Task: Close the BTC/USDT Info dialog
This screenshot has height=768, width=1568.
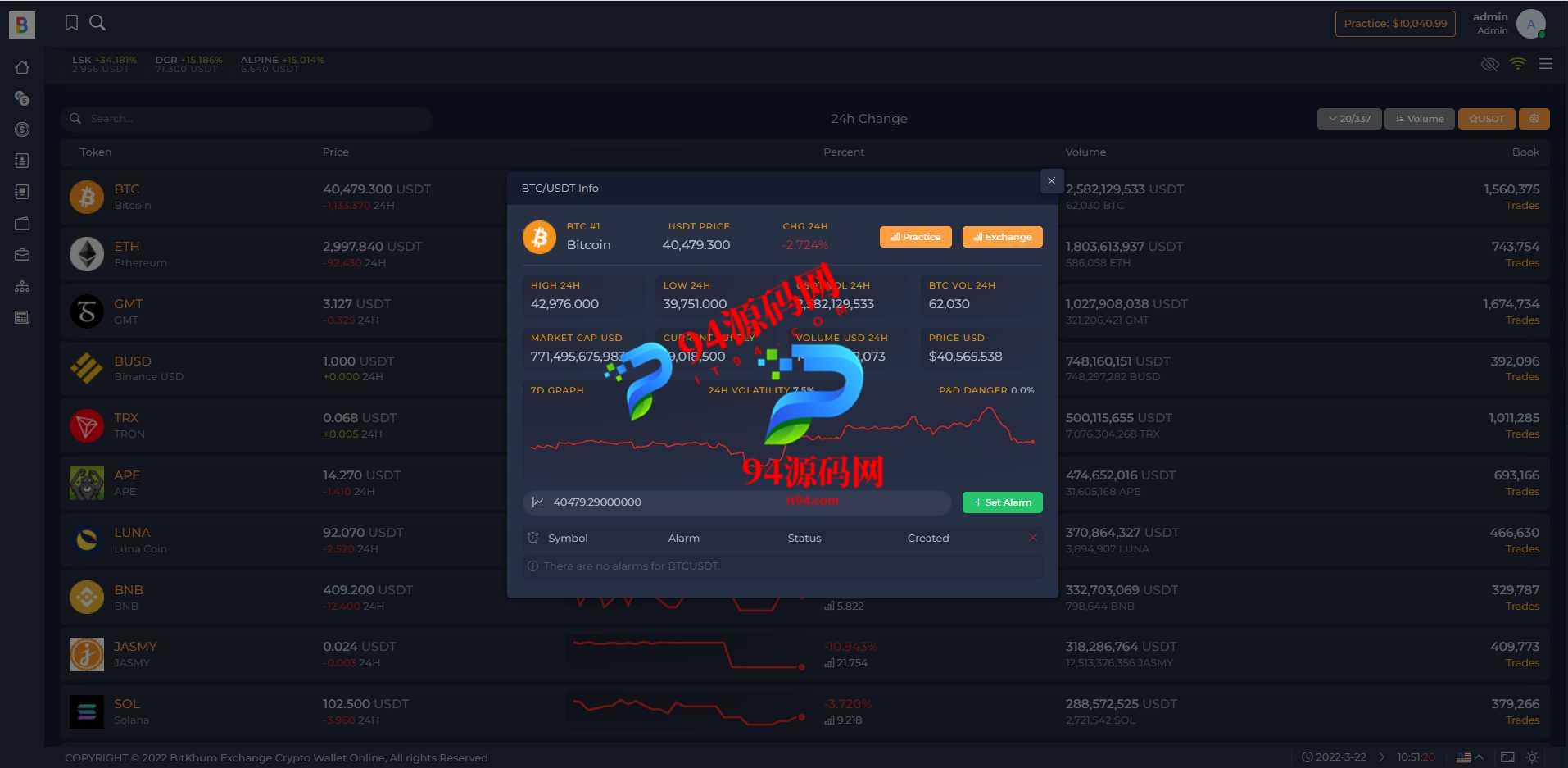Action: pos(1052,181)
